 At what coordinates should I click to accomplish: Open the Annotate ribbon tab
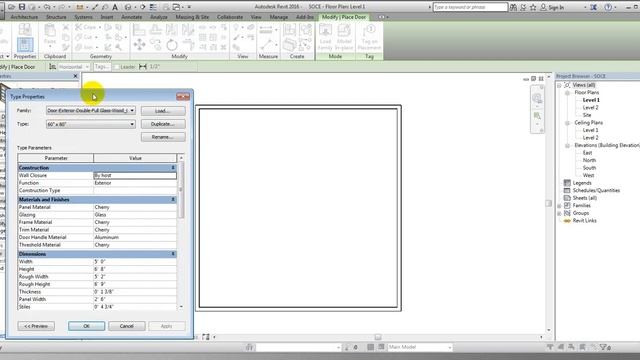(132, 17)
